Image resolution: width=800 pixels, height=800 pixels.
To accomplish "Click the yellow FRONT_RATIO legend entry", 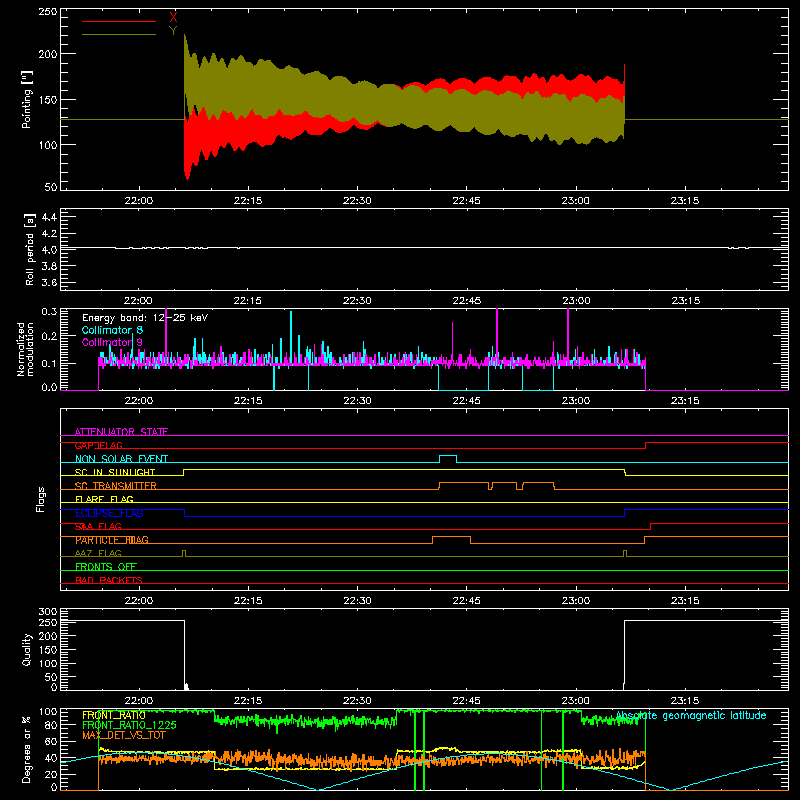I will tap(113, 715).
